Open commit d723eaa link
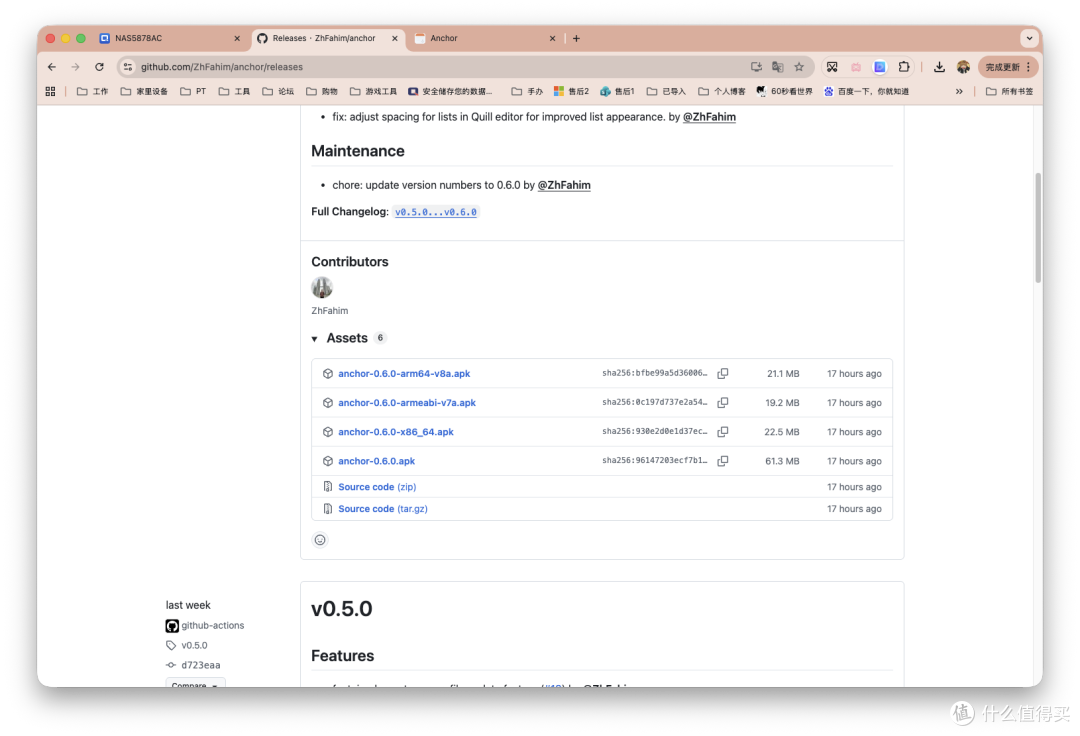The width and height of the screenshot is (1080, 736). tap(200, 665)
